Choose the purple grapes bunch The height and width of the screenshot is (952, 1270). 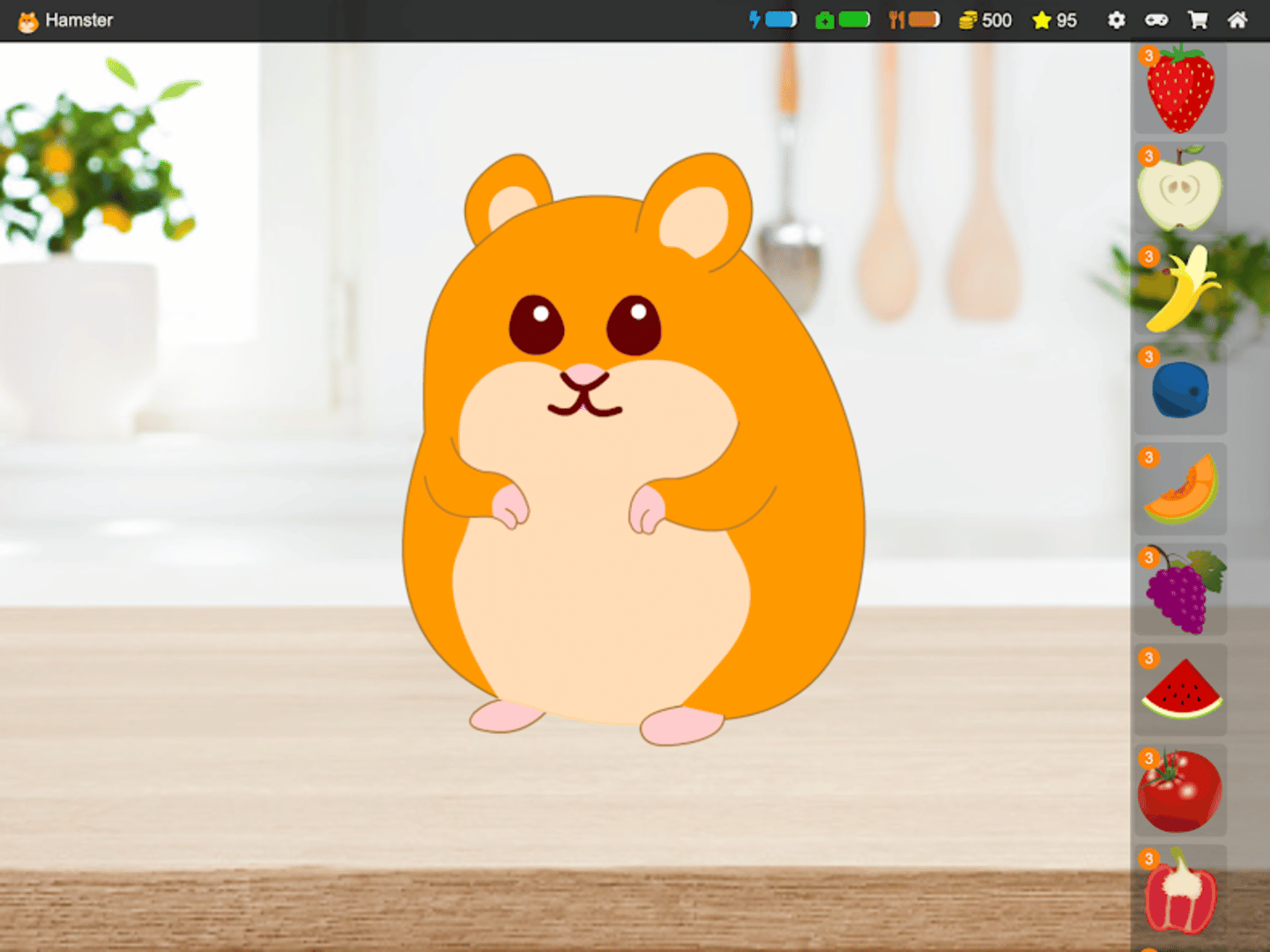tap(1181, 591)
